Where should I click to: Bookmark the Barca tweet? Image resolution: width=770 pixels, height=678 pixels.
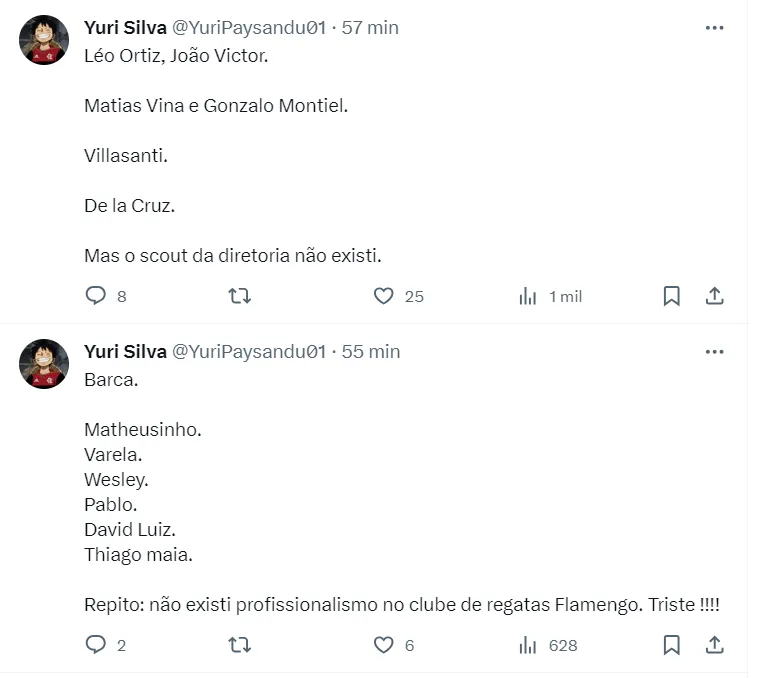click(672, 645)
